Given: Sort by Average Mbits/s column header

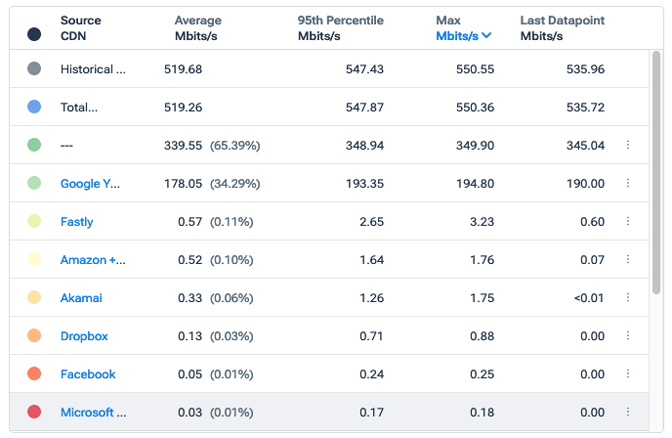Looking at the screenshot, I should (198, 28).
